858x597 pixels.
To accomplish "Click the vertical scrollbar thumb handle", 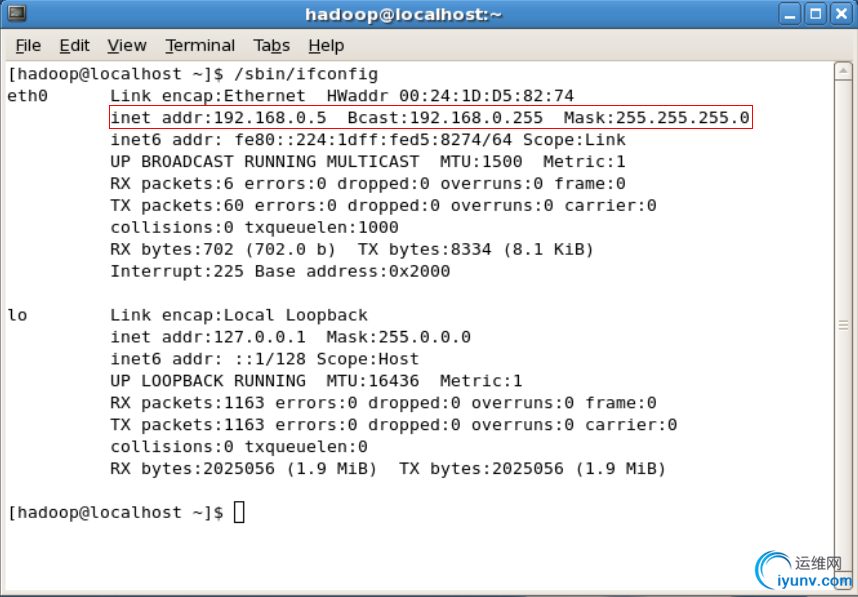I will 843,326.
